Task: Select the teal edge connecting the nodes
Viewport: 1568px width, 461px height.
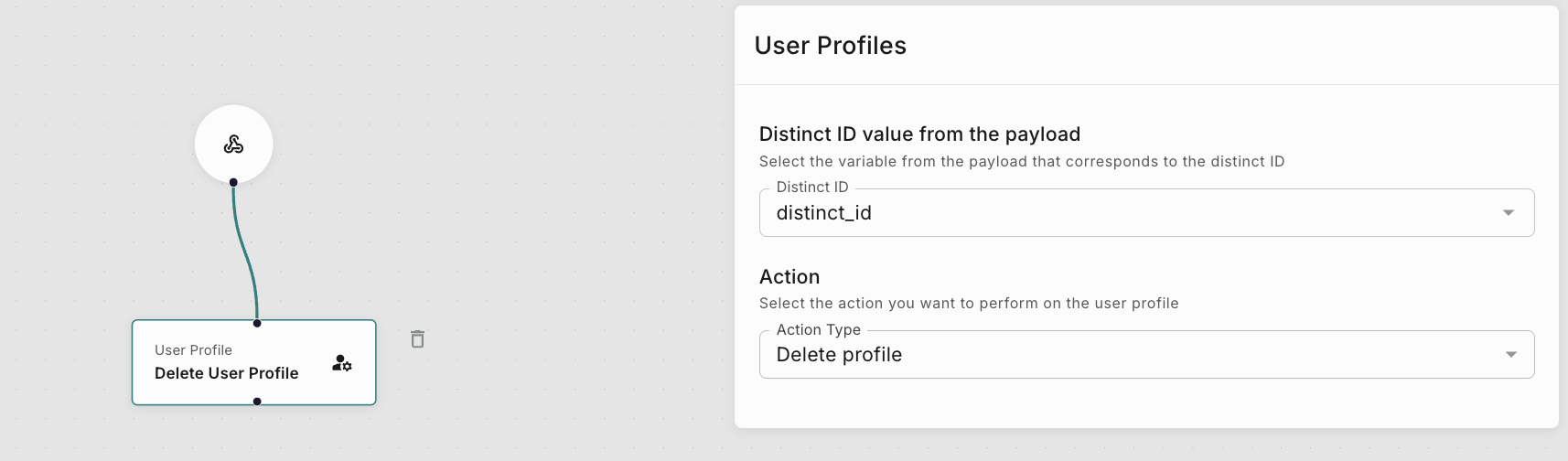Action: coord(245,253)
